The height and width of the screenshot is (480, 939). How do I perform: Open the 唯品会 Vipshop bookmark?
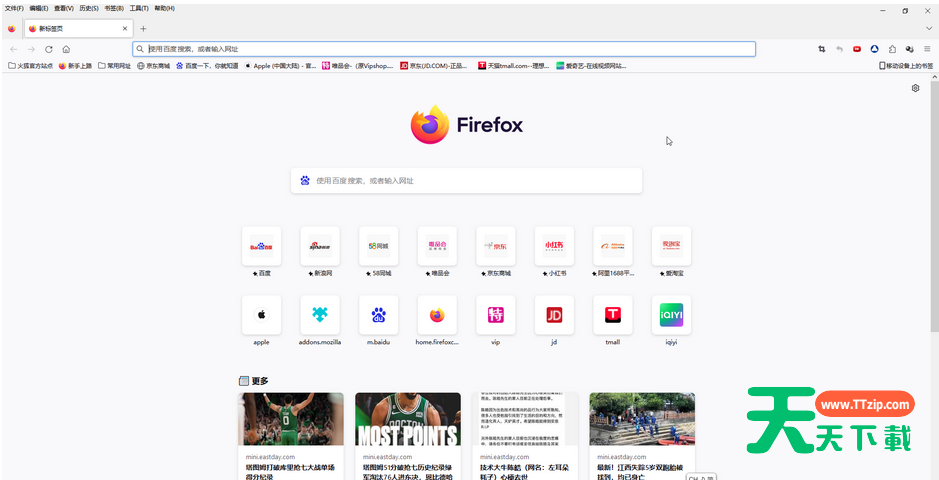pos(358,66)
